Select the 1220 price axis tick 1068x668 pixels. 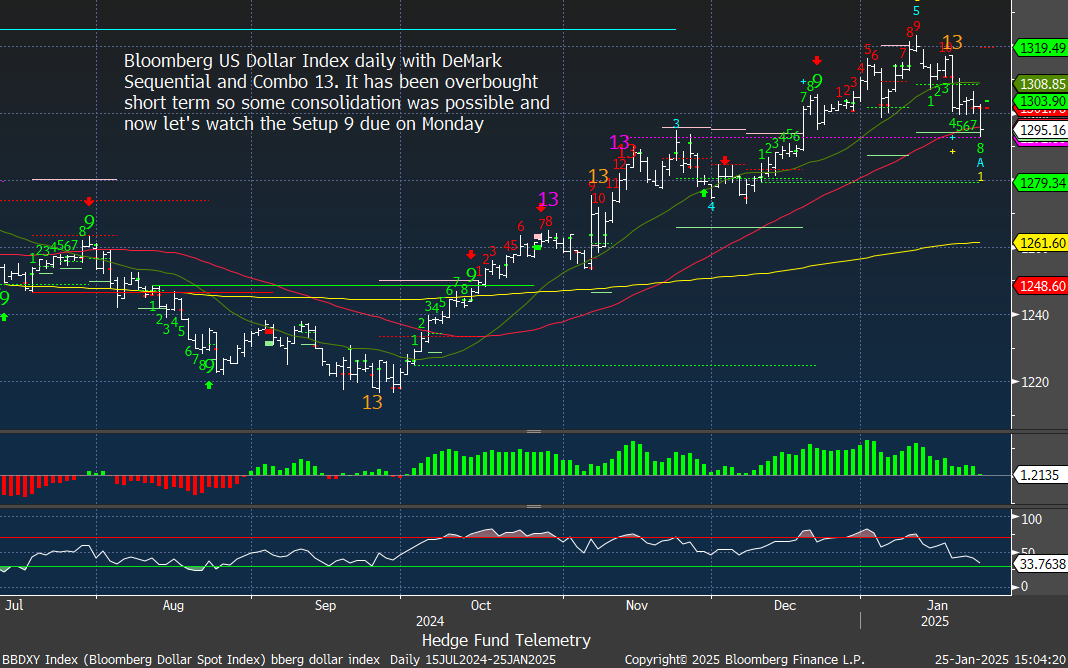(x=1034, y=382)
